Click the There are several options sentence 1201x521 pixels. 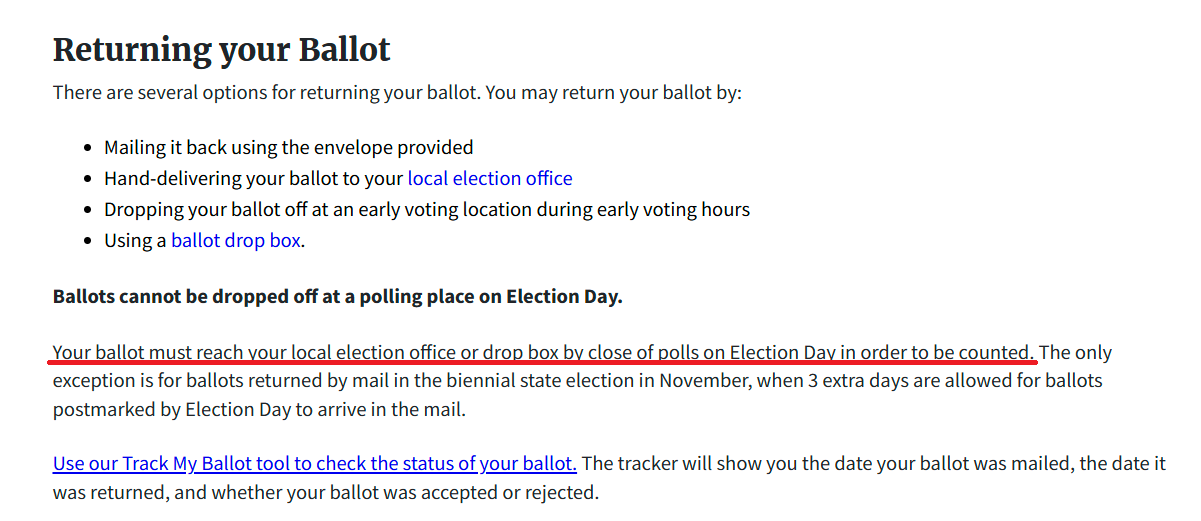click(397, 93)
